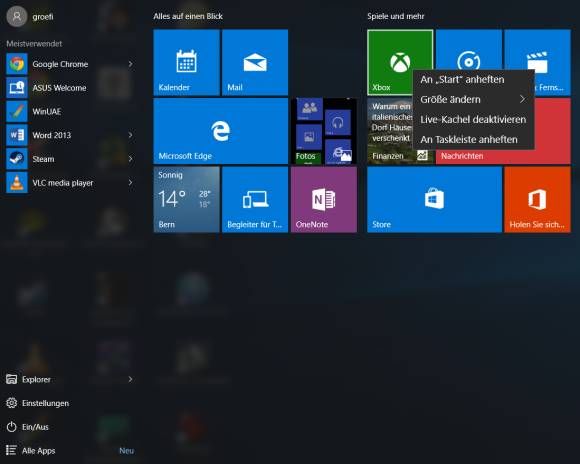Click the Google Chrome icon in Meistverwendet
Image resolution: width=580 pixels, height=464 pixels.
[17, 64]
